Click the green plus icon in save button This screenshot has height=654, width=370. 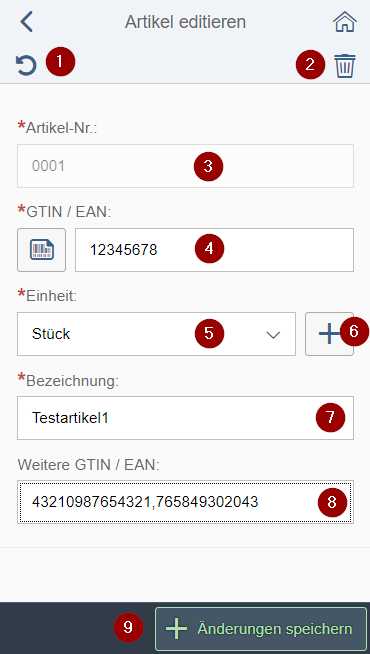click(x=176, y=629)
